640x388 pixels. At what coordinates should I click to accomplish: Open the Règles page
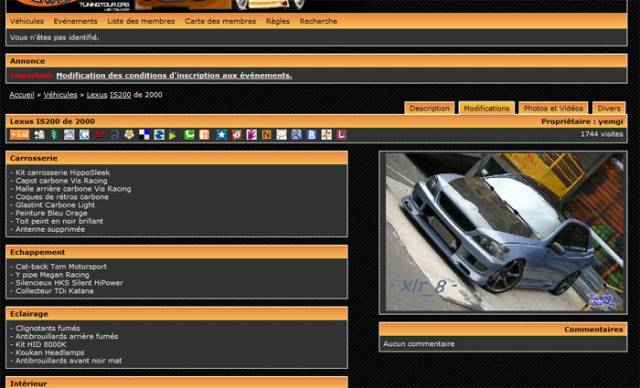[278, 21]
